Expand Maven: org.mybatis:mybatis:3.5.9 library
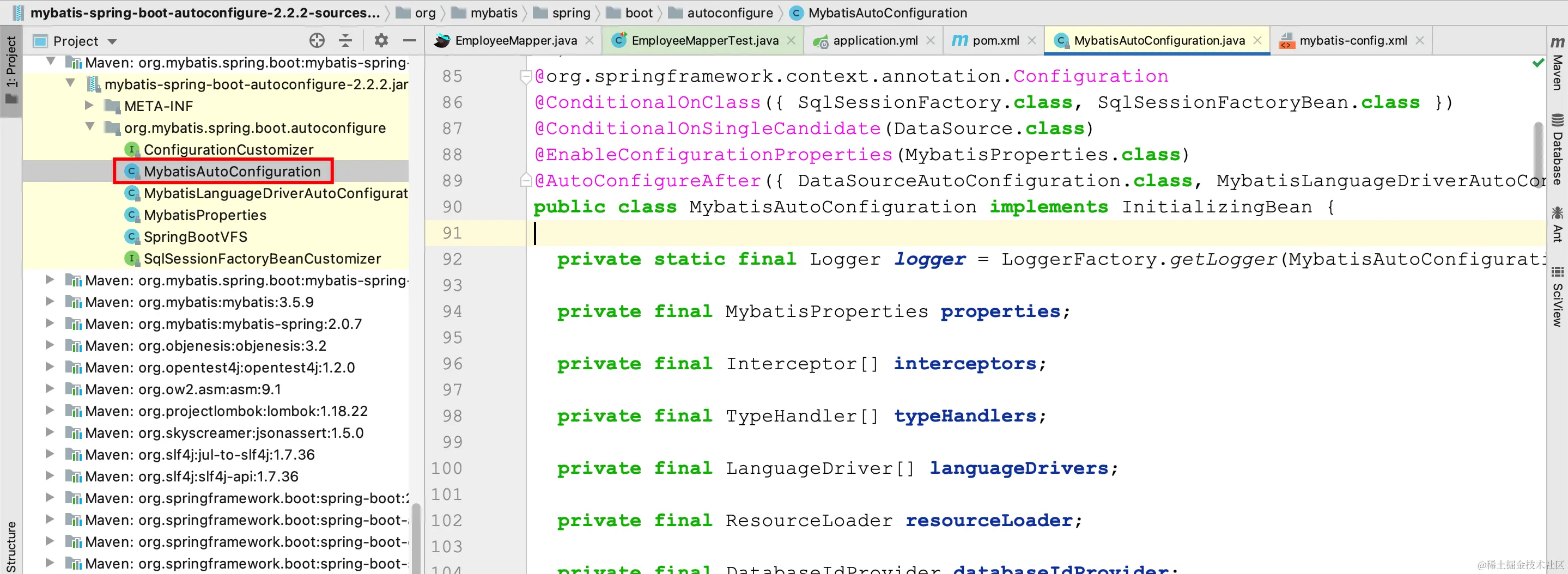The image size is (1568, 574). pyautogui.click(x=51, y=301)
